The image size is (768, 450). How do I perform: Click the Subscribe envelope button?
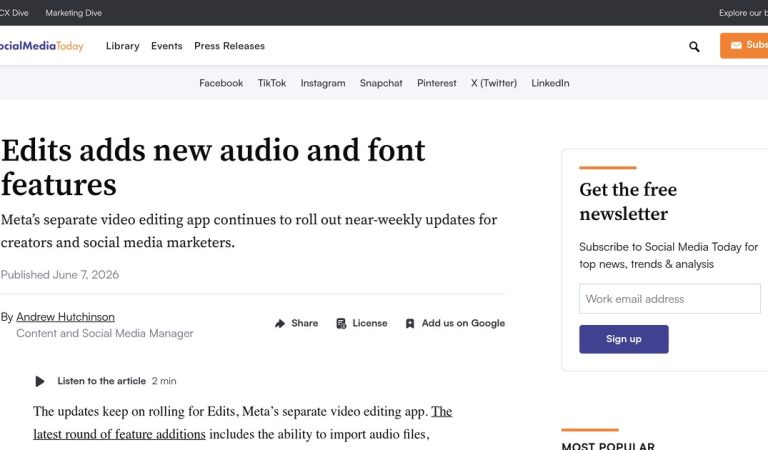(x=744, y=46)
